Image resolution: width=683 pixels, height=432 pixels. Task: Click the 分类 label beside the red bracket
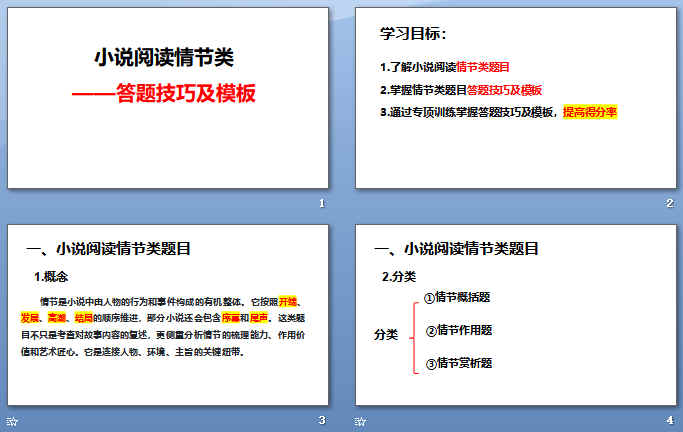pos(386,333)
